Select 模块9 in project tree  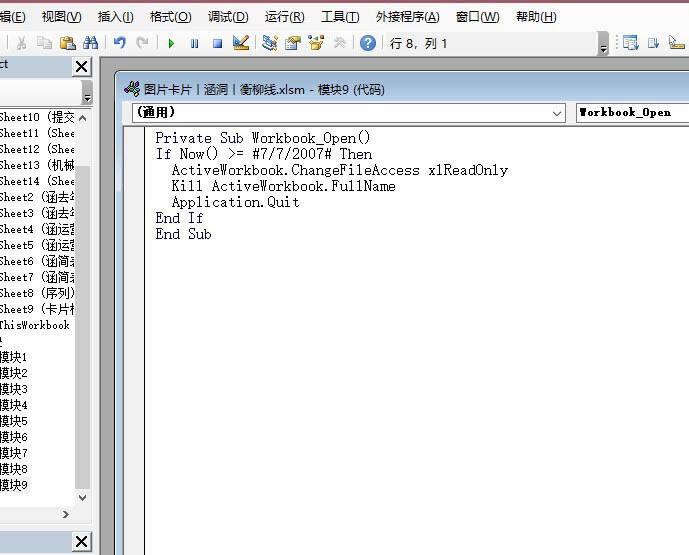click(x=14, y=485)
